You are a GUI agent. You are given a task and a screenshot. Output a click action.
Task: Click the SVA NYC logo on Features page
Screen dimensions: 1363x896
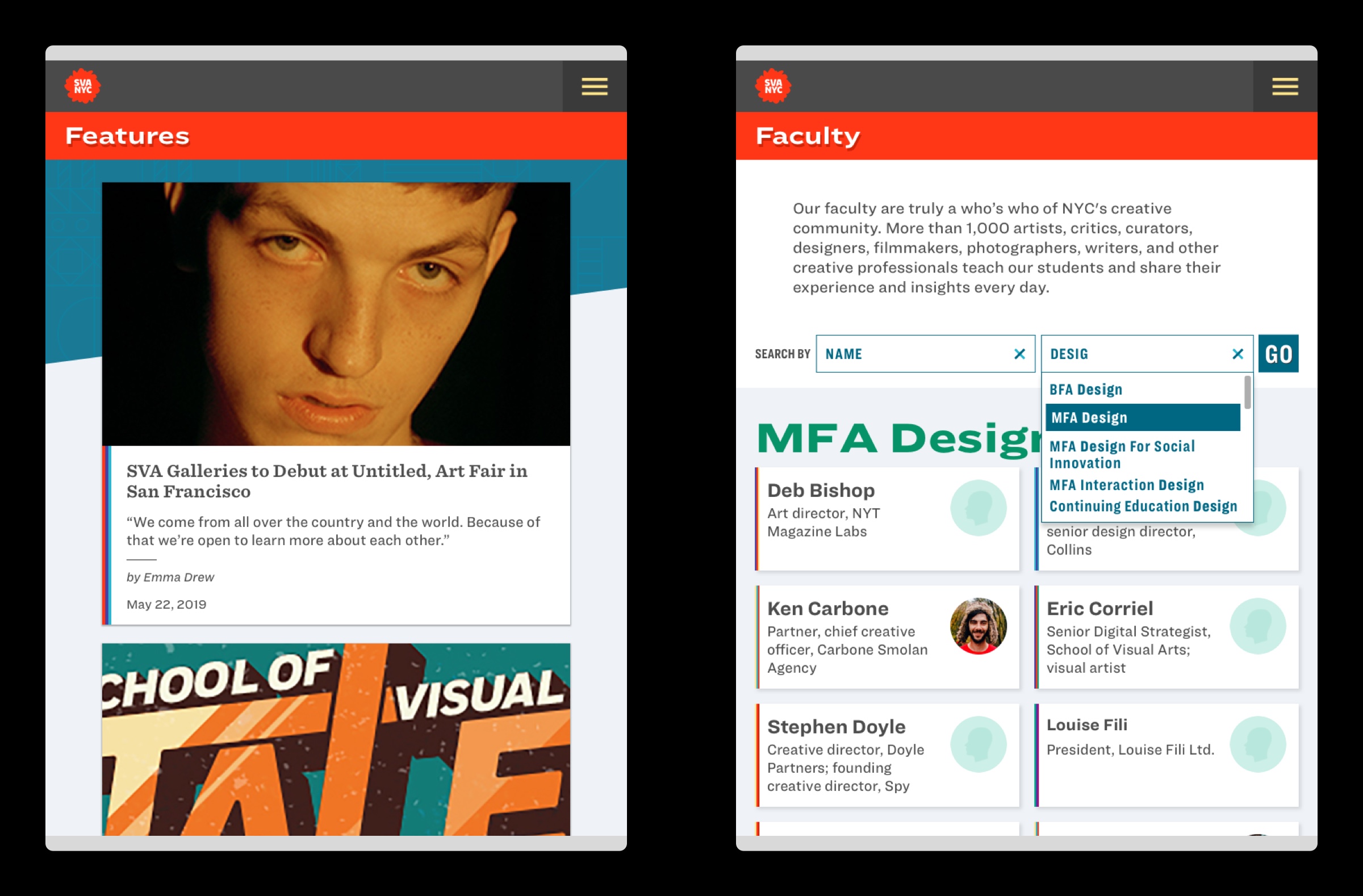tap(82, 86)
